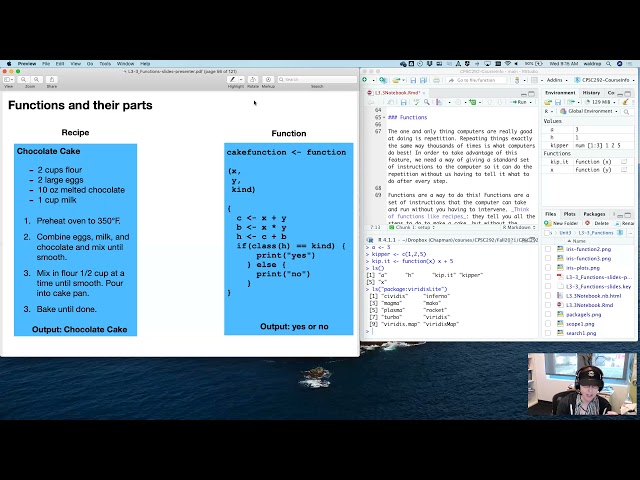Click the RStudio new file plus icon
Image resolution: width=640 pixels, height=480 pixels.
point(365,80)
